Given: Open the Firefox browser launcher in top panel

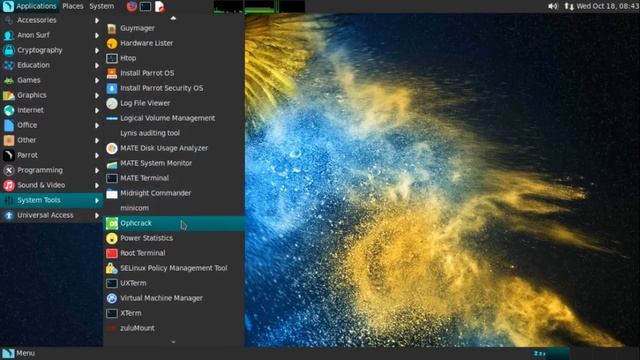Looking at the screenshot, I should [x=131, y=6].
